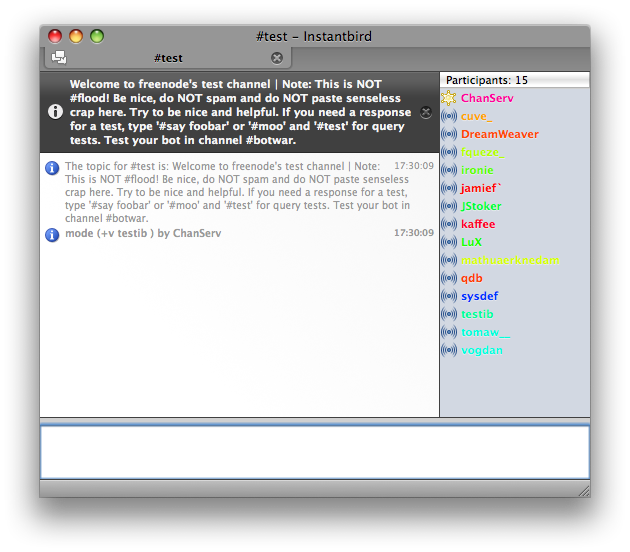630x552 pixels.
Task: Select participant jamief` from the list
Action: (483, 188)
